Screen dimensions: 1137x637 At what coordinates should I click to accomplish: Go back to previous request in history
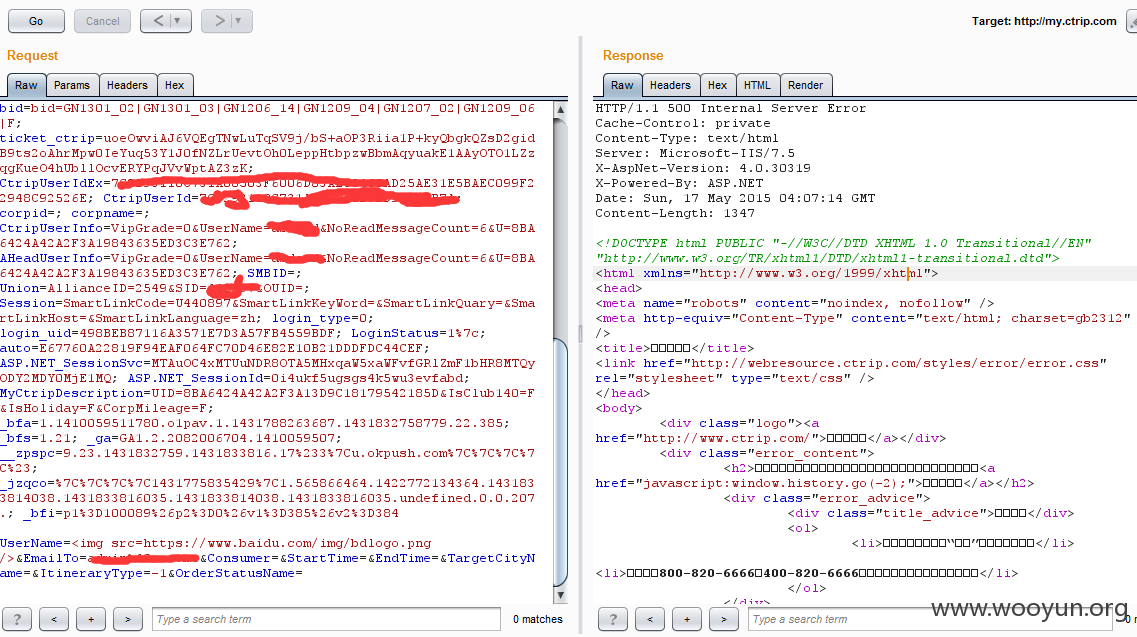(x=157, y=21)
